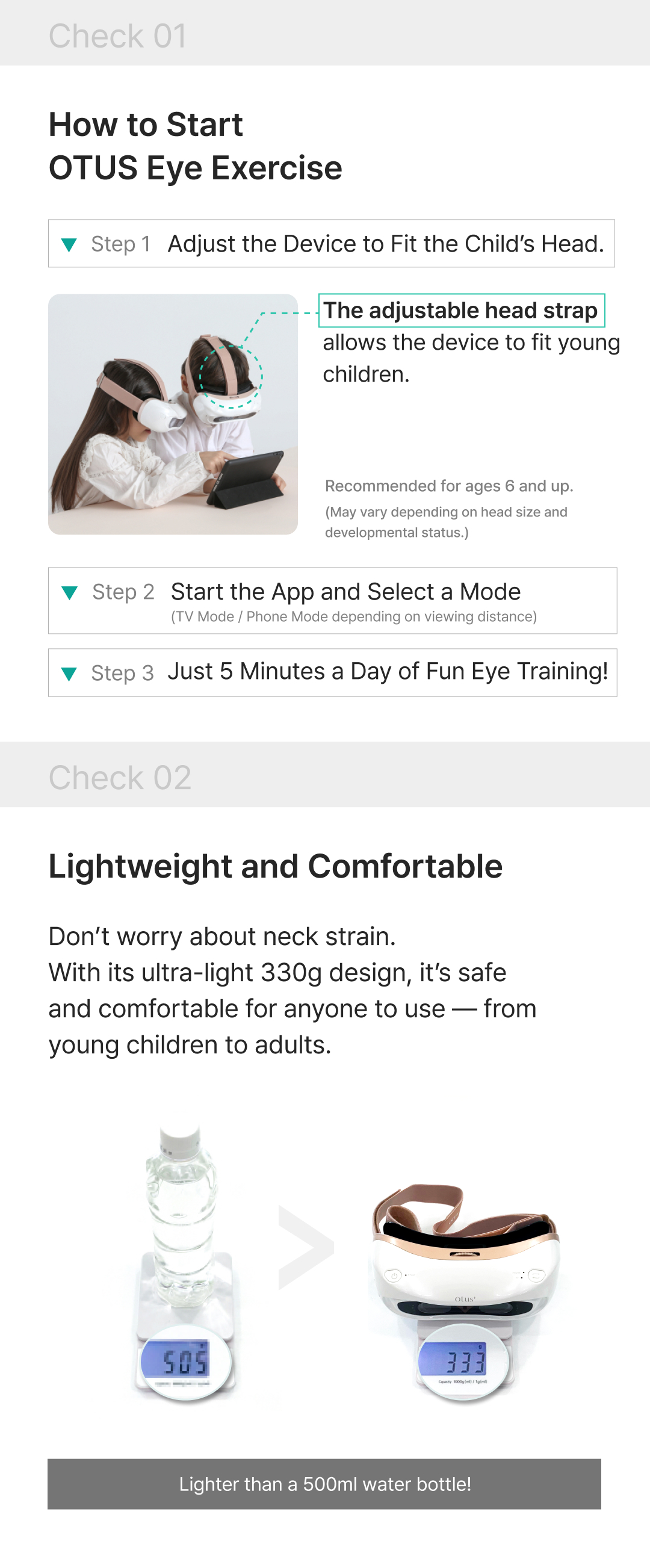Click the power button on the headset
This screenshot has height=1568, width=650.
pyautogui.click(x=394, y=1275)
